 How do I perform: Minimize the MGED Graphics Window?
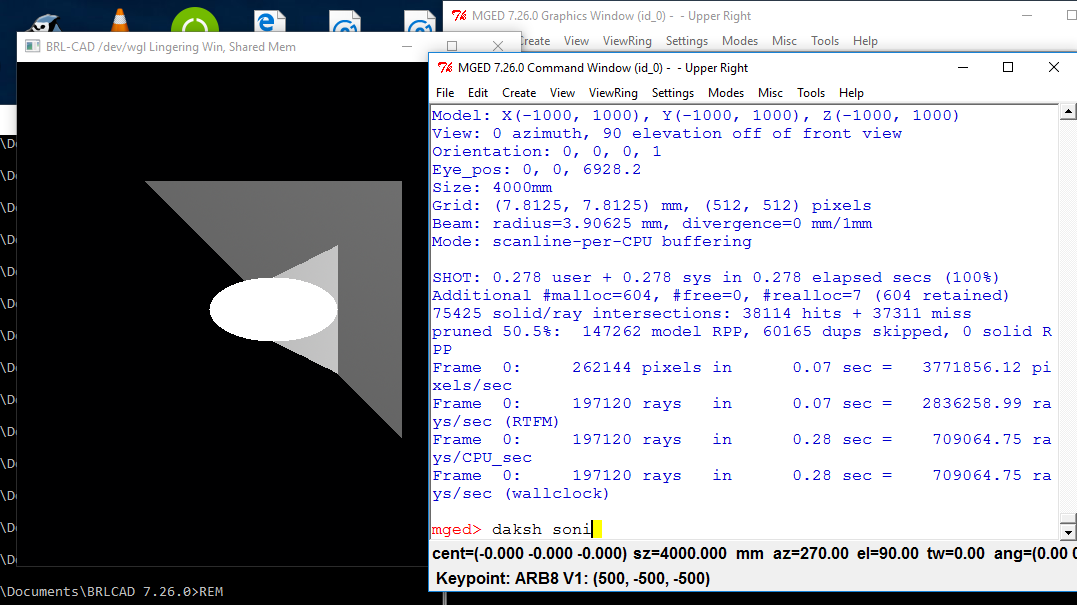click(x=1027, y=16)
